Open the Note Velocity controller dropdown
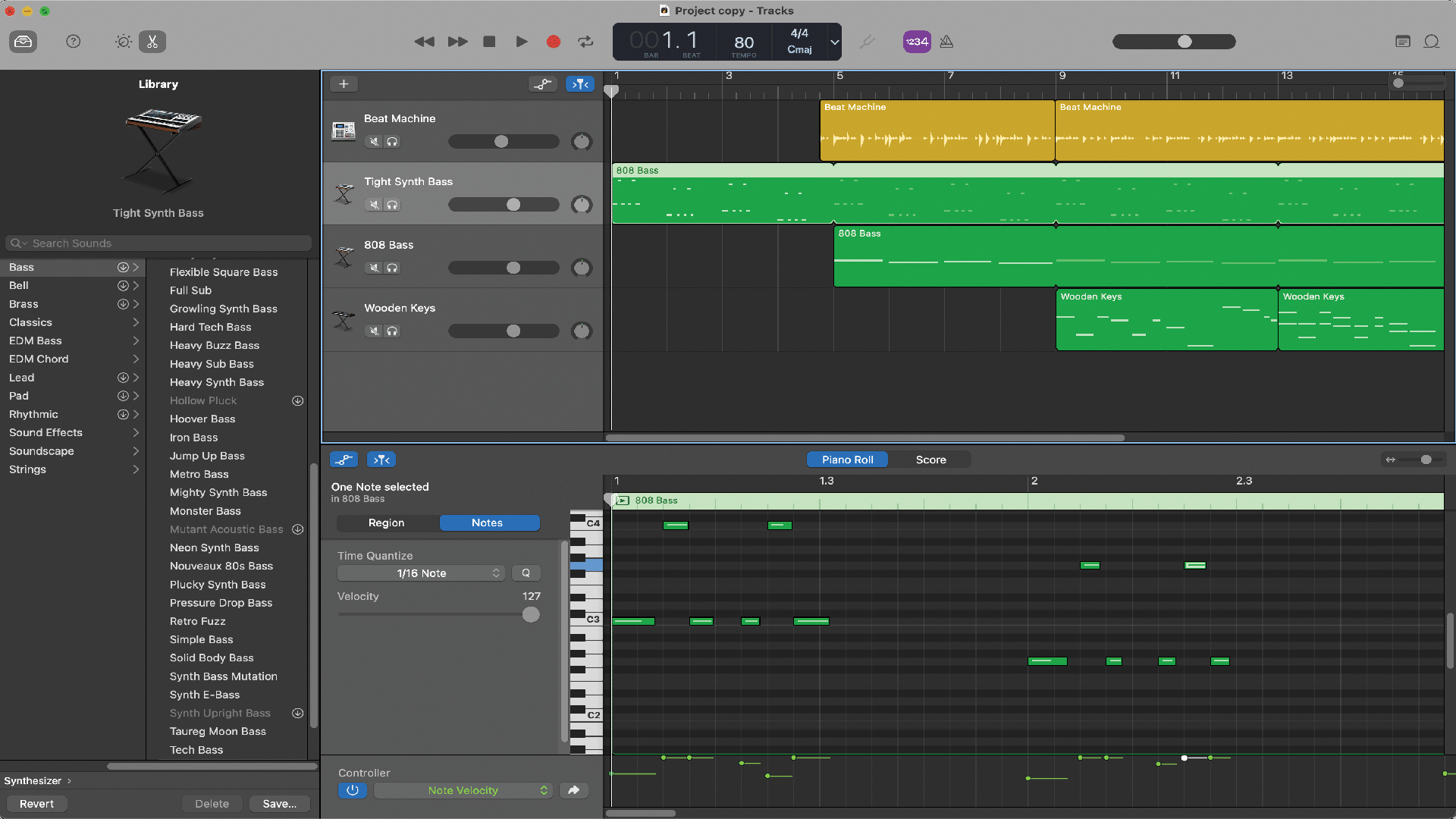 coord(463,790)
